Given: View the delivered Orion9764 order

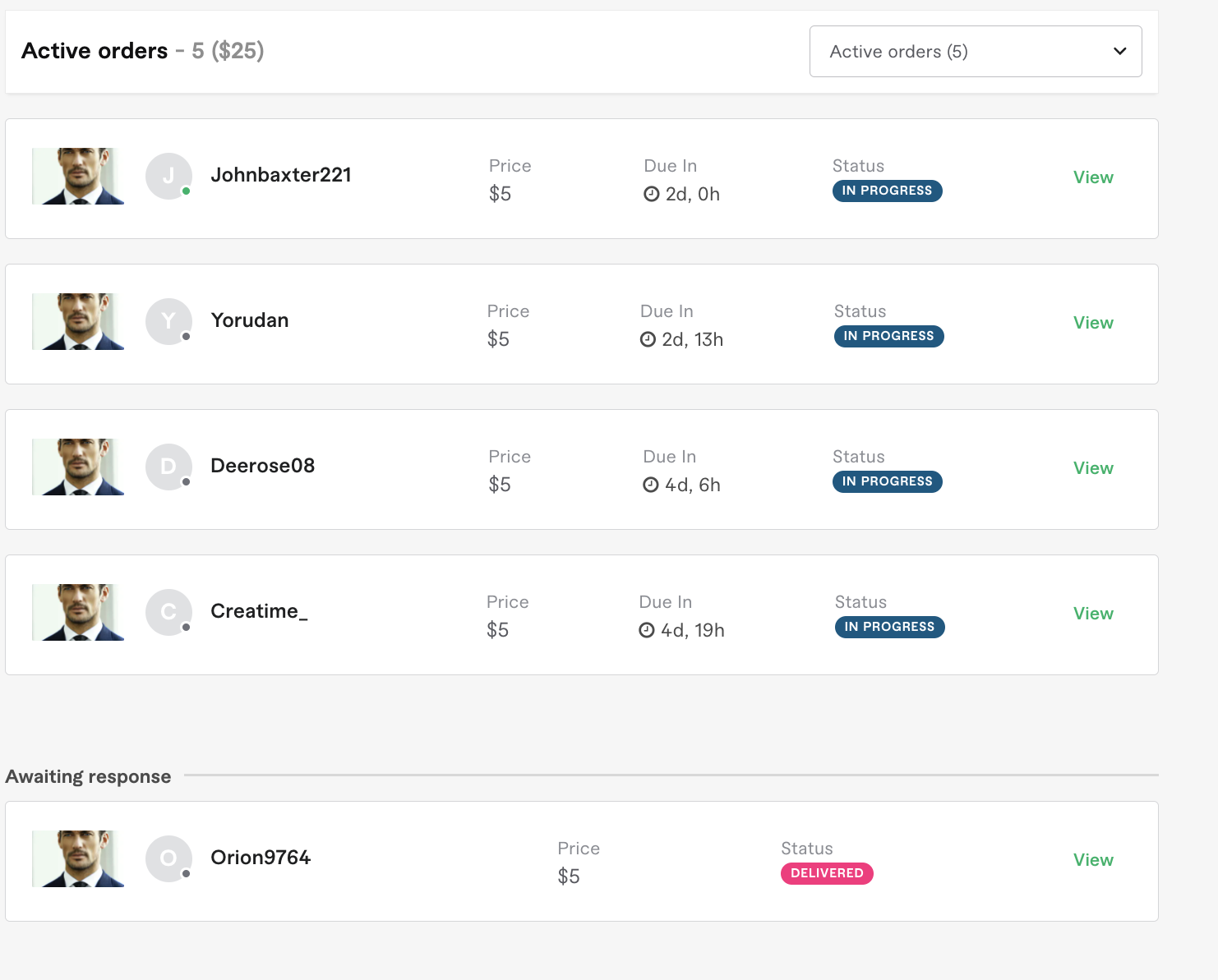Looking at the screenshot, I should click(1093, 860).
